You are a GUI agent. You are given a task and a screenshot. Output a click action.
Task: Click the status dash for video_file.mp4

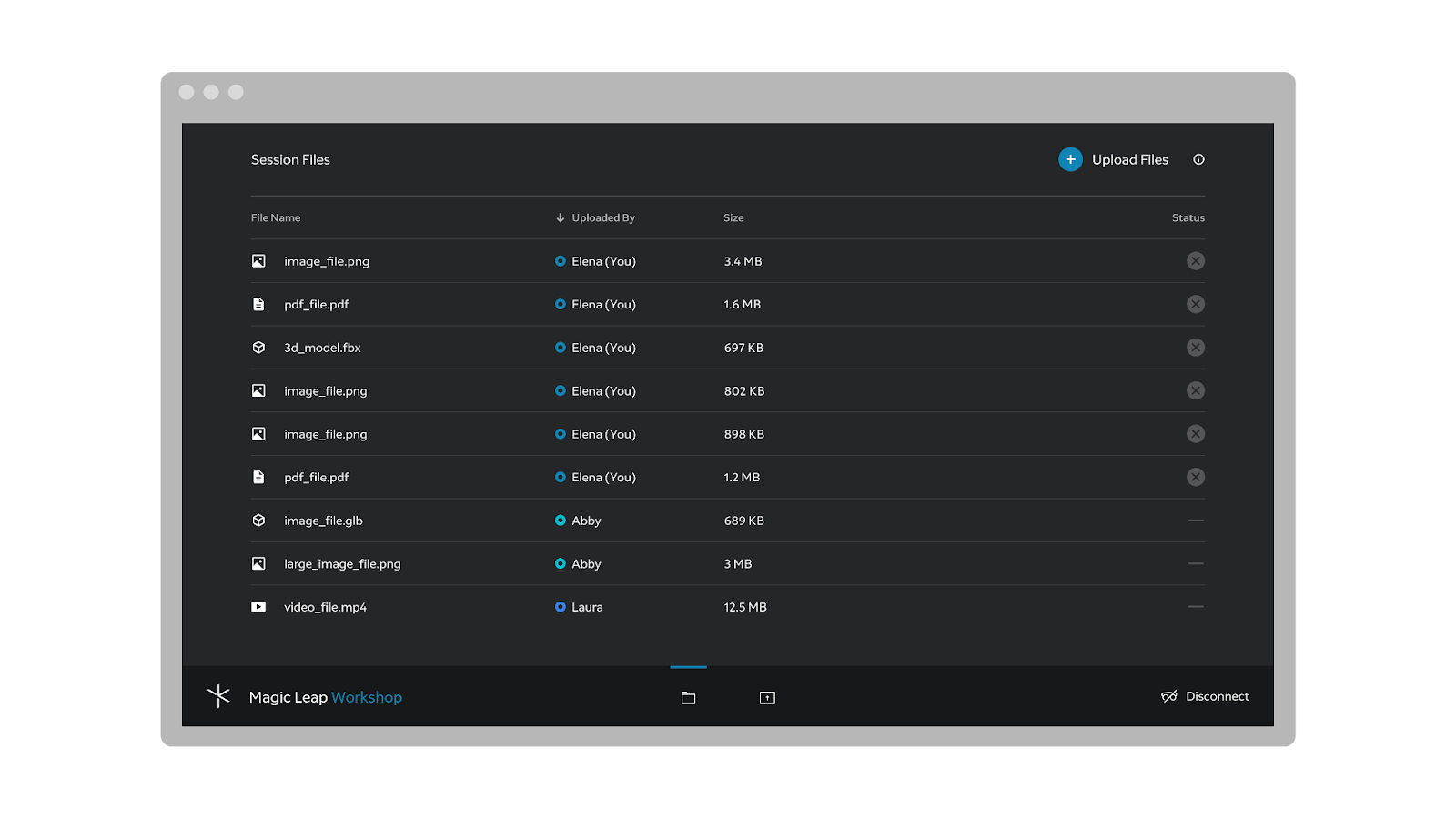coord(1196,607)
